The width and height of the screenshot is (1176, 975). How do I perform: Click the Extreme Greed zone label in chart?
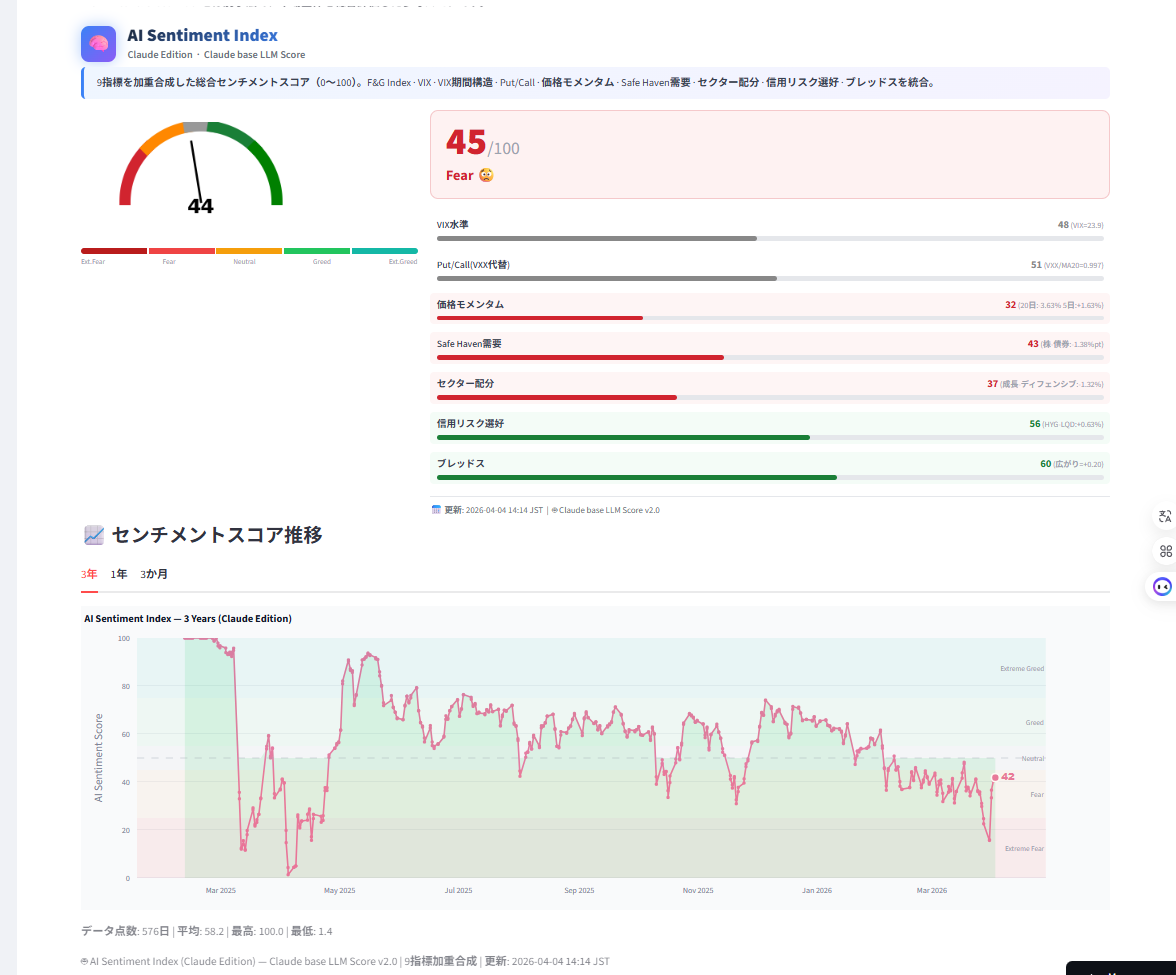pos(1022,669)
